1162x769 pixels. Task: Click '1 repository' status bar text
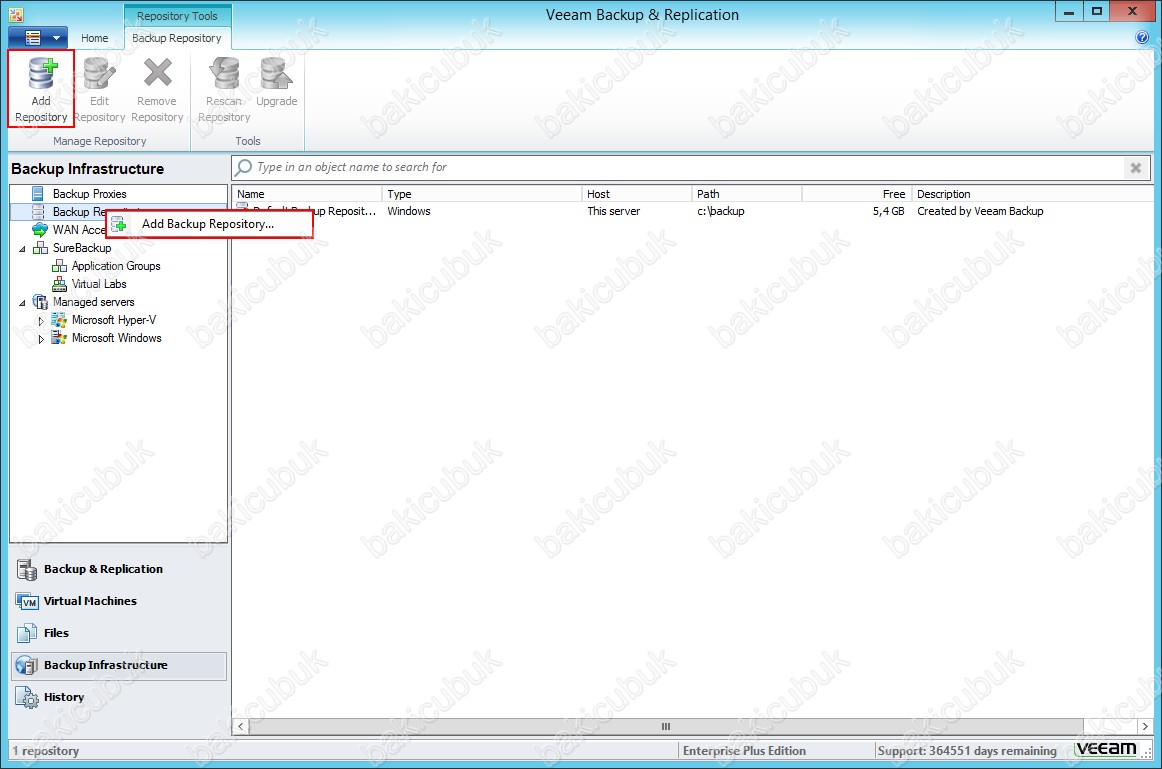[x=45, y=750]
